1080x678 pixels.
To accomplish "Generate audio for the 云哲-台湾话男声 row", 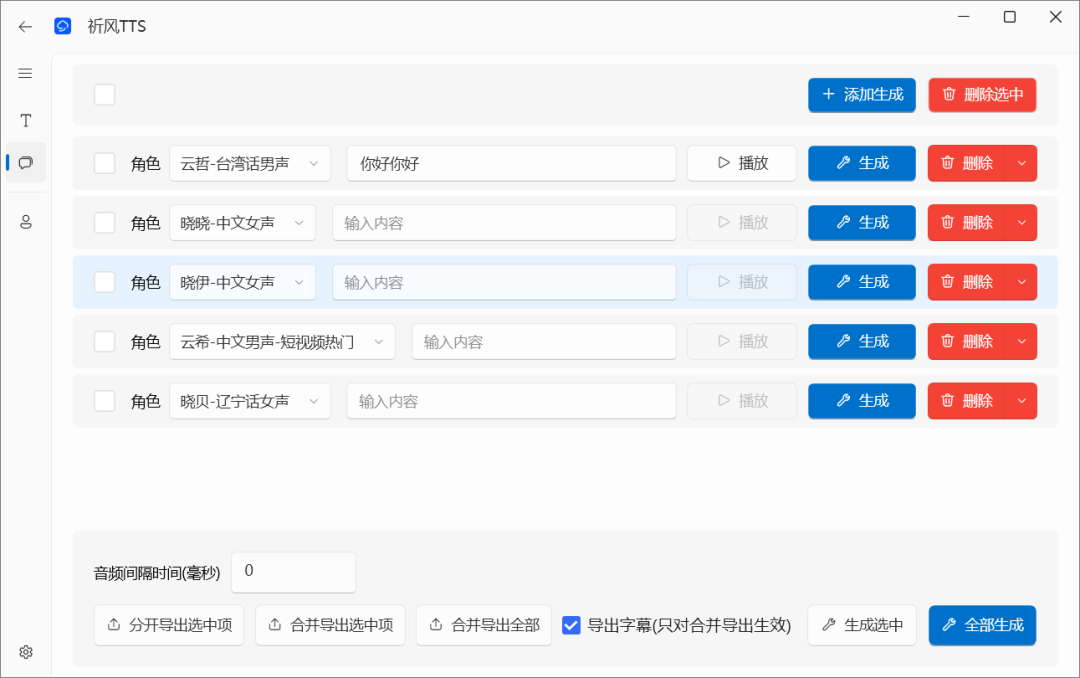I will click(862, 163).
